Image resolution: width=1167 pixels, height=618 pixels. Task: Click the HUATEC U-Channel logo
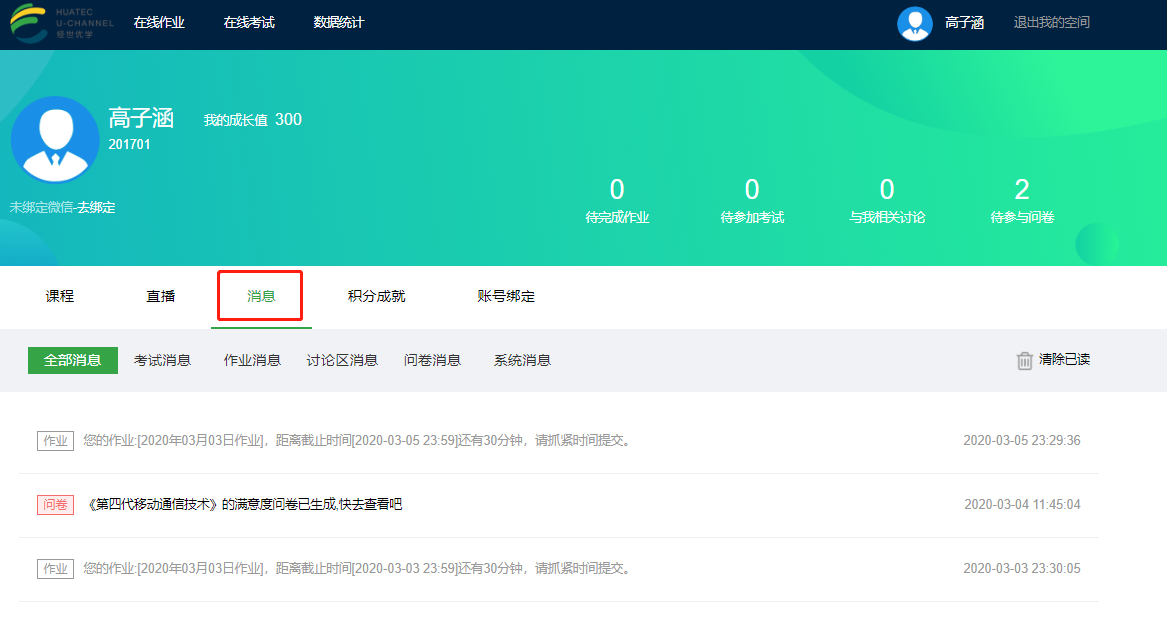[61, 23]
